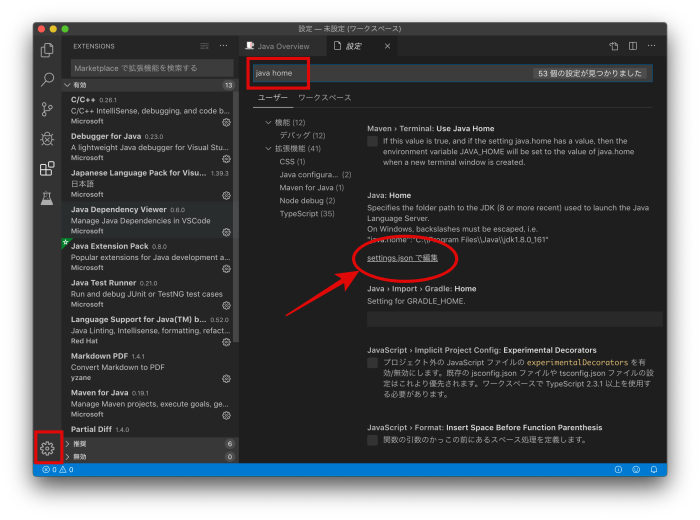This screenshot has width=700, height=520.
Task: Open the Extensions view icon
Action: [x=47, y=169]
